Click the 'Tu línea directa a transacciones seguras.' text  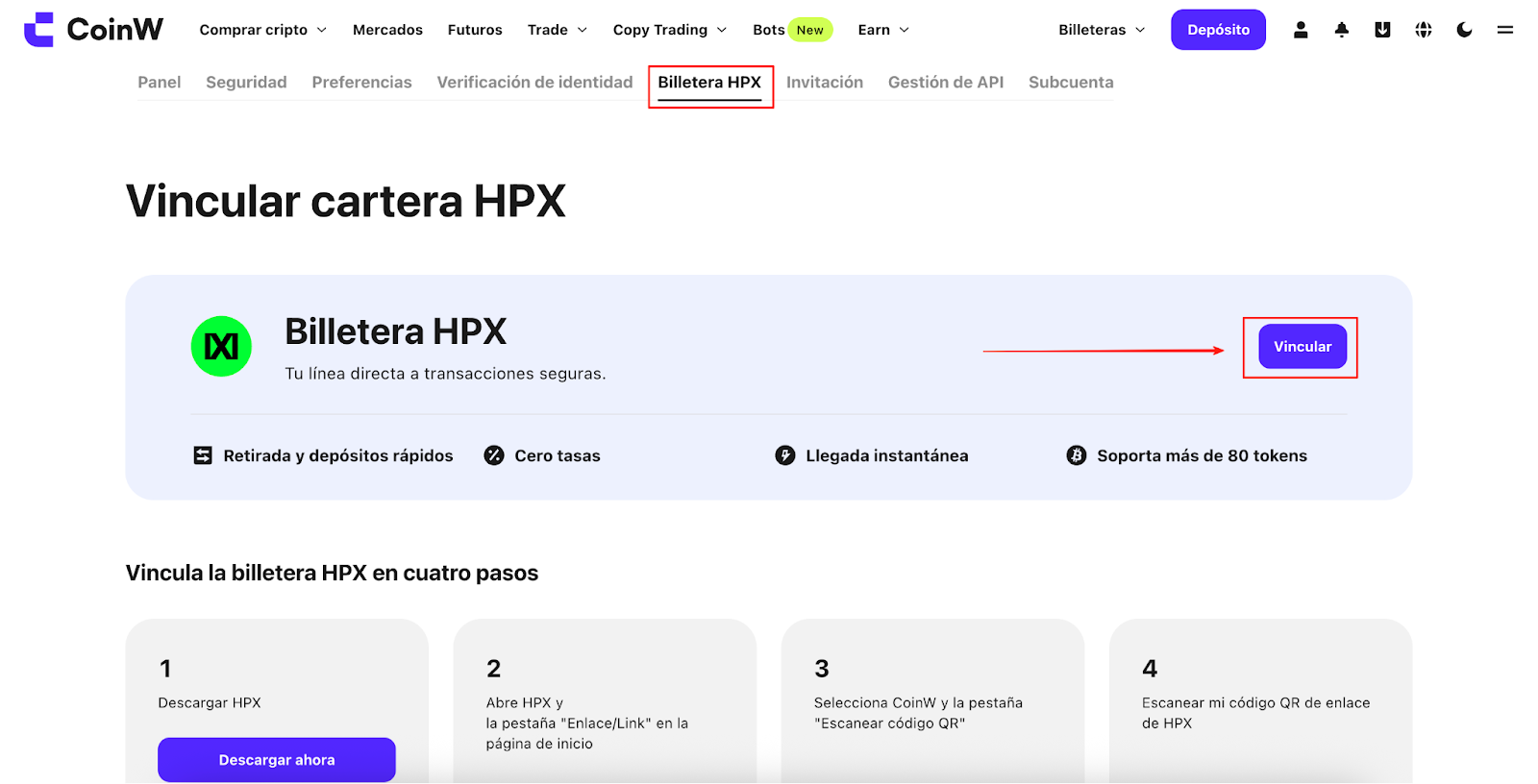click(445, 374)
